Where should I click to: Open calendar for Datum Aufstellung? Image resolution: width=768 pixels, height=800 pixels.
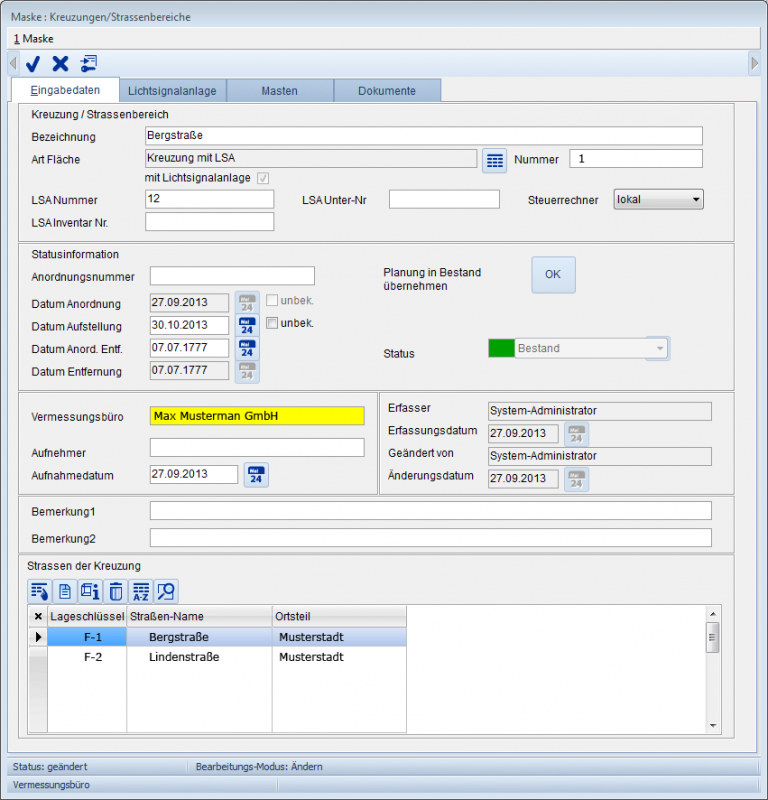coord(247,326)
